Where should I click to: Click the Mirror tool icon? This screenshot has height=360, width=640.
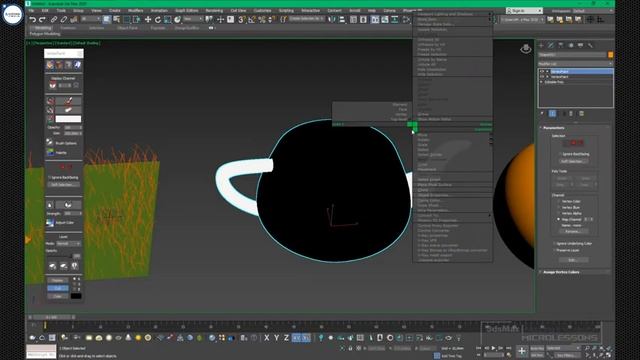click(332, 20)
